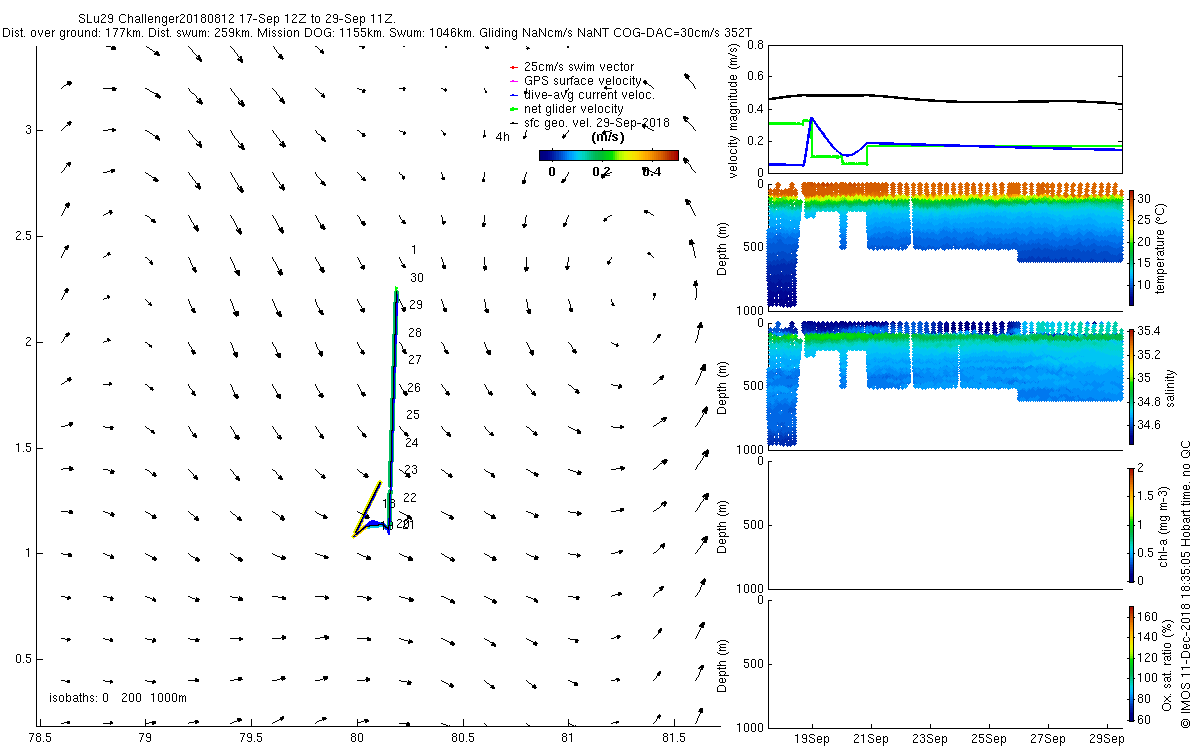The height and width of the screenshot is (750, 1200).
Task: Click the '27Sep' date tick on the time axis
Action: 1047,738
